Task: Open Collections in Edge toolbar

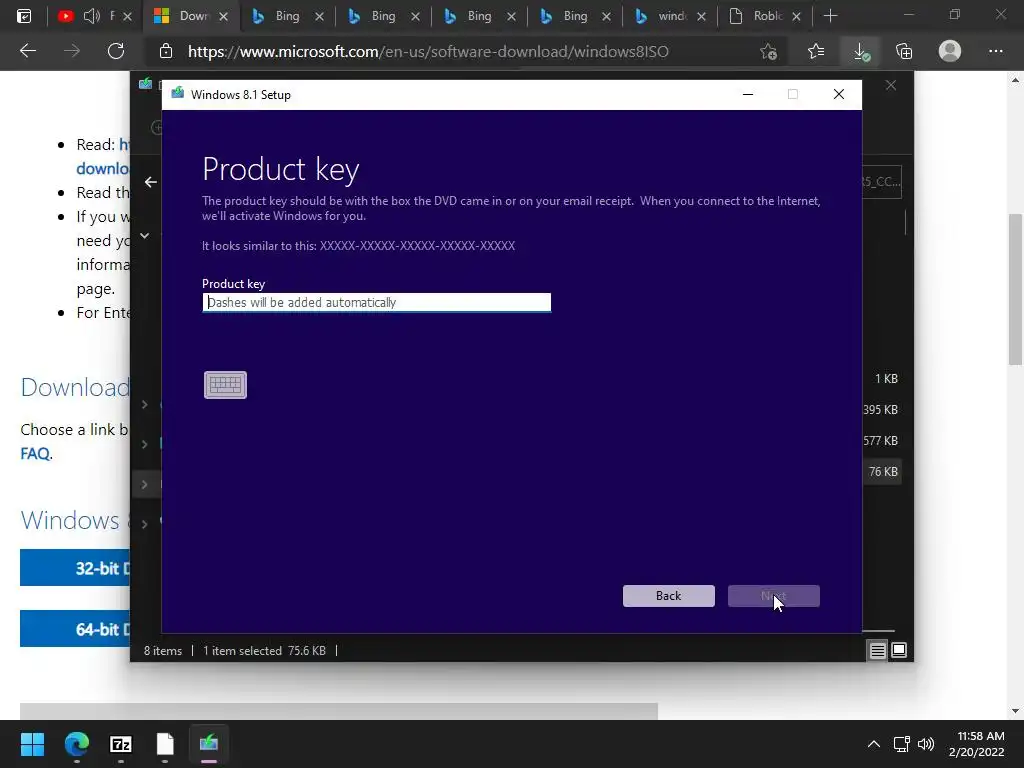Action: [x=904, y=51]
